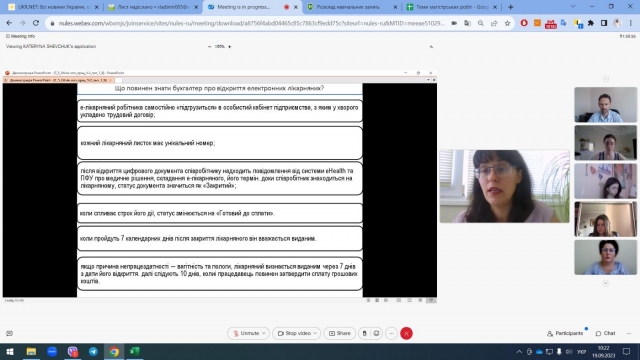
Task: Open Telegram from the taskbar
Action: click(x=93, y=351)
